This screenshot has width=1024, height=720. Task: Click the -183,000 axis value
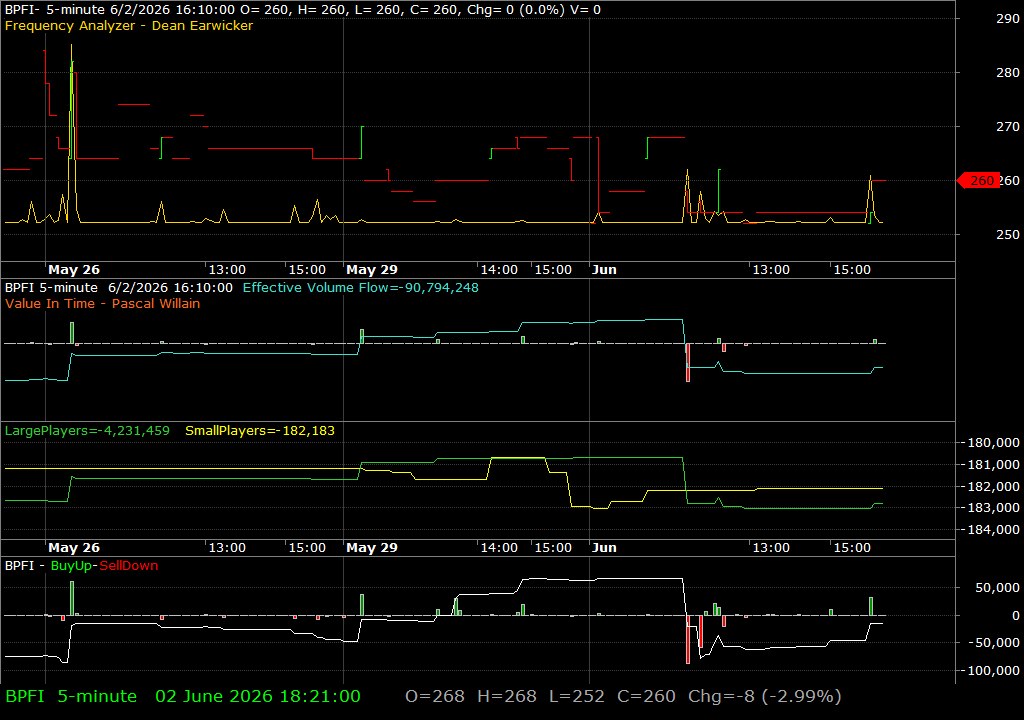click(x=991, y=507)
